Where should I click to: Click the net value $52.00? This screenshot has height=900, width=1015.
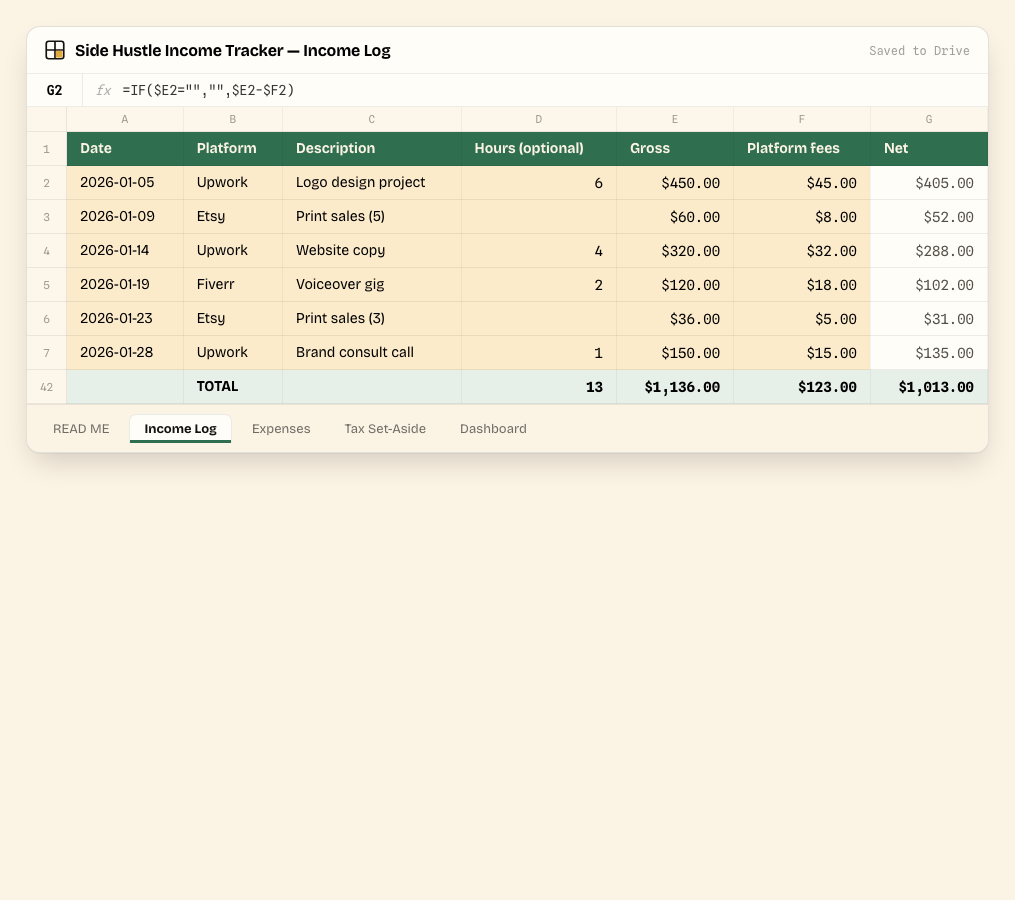click(x=929, y=217)
